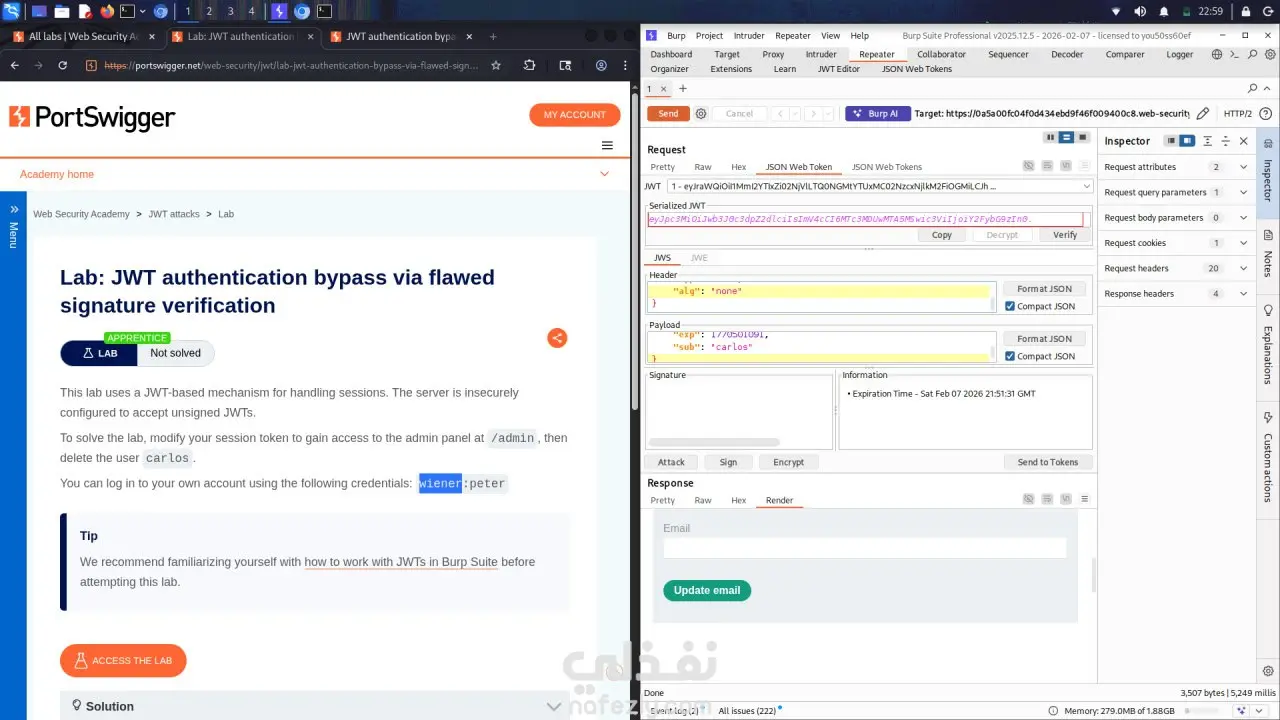Open the volume control in system tray
This screenshot has height=720, width=1280.
click(x=1141, y=11)
